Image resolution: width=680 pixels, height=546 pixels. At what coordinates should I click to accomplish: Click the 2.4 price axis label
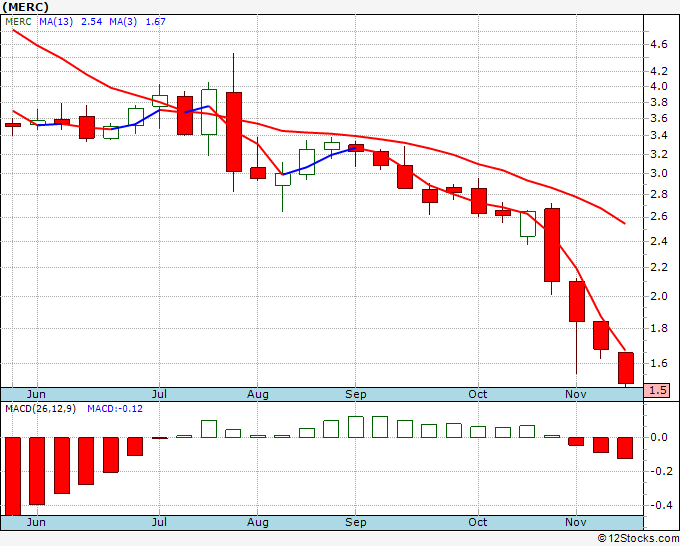[x=658, y=241]
